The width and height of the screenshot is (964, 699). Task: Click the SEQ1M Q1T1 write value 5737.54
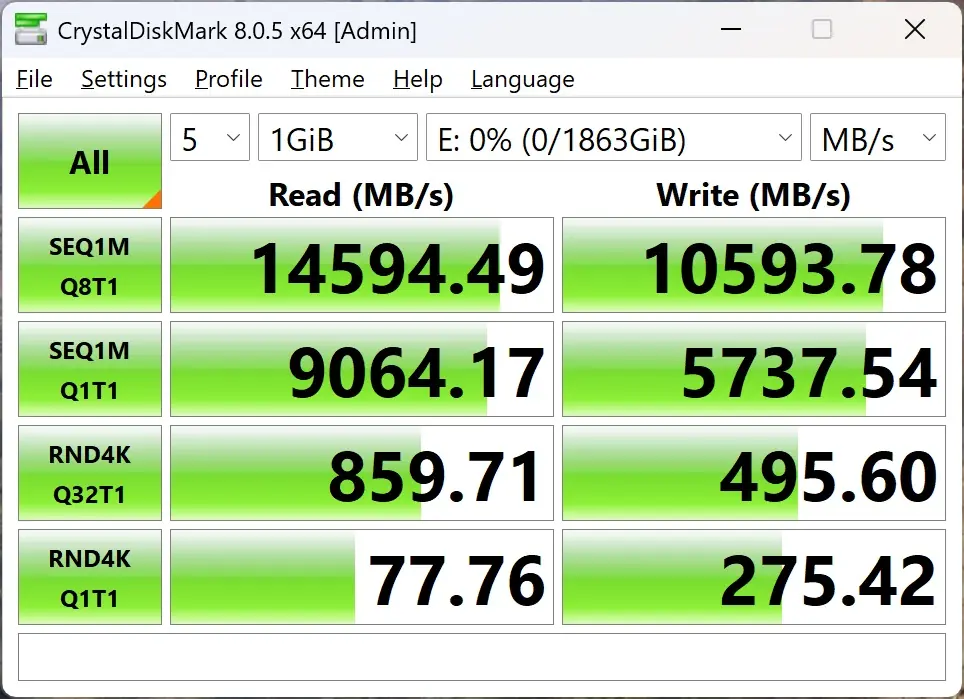pyautogui.click(x=754, y=369)
